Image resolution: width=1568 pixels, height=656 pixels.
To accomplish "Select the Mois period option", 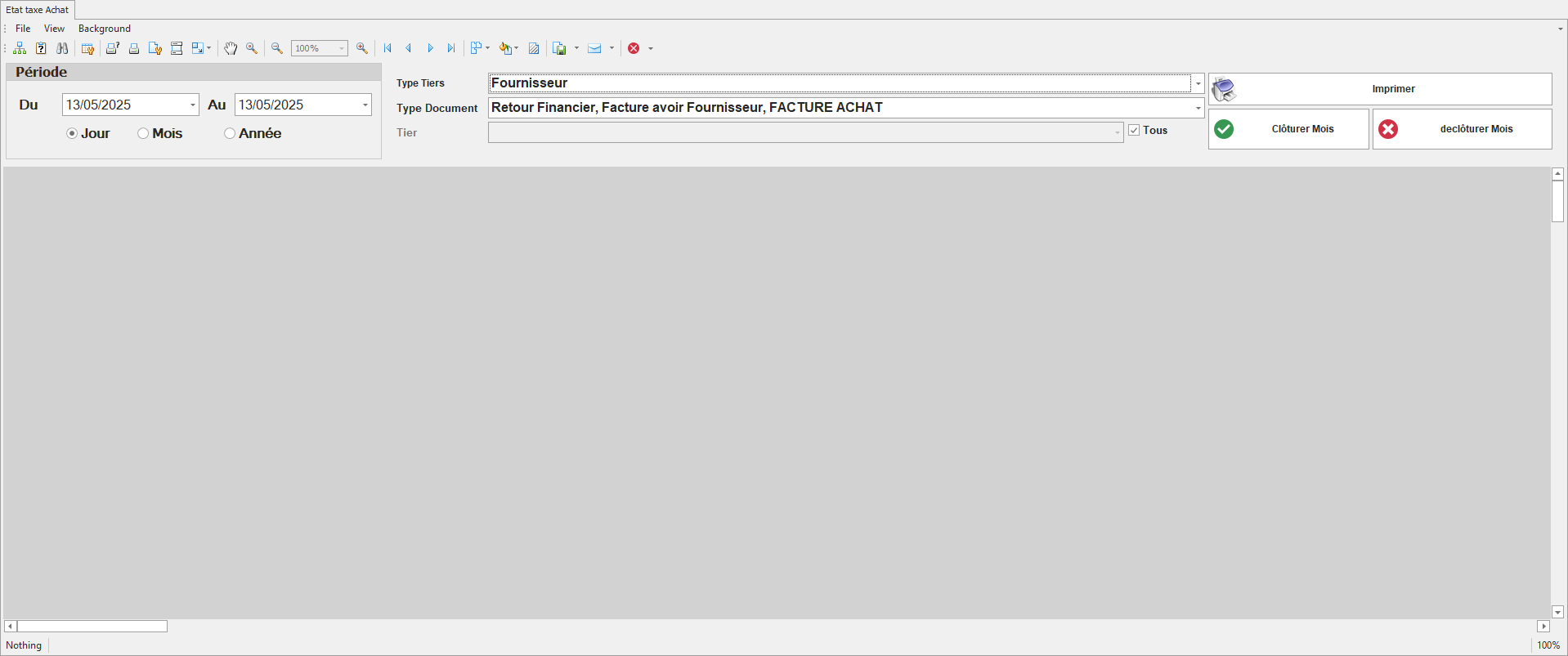I will coord(143,134).
